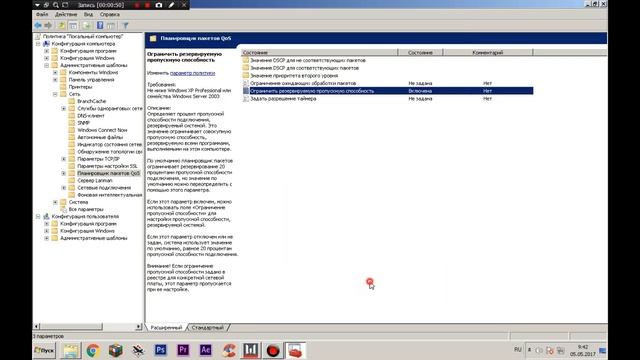Image resolution: width=640 pixels, height=360 pixels.
Task: Click the red toolbox taskbar icon
Action: [295, 350]
